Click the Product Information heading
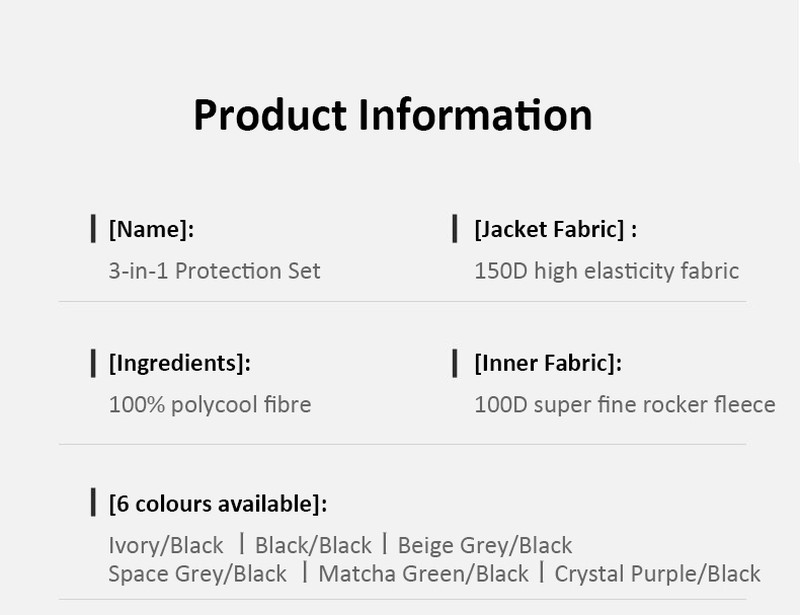 pos(392,114)
